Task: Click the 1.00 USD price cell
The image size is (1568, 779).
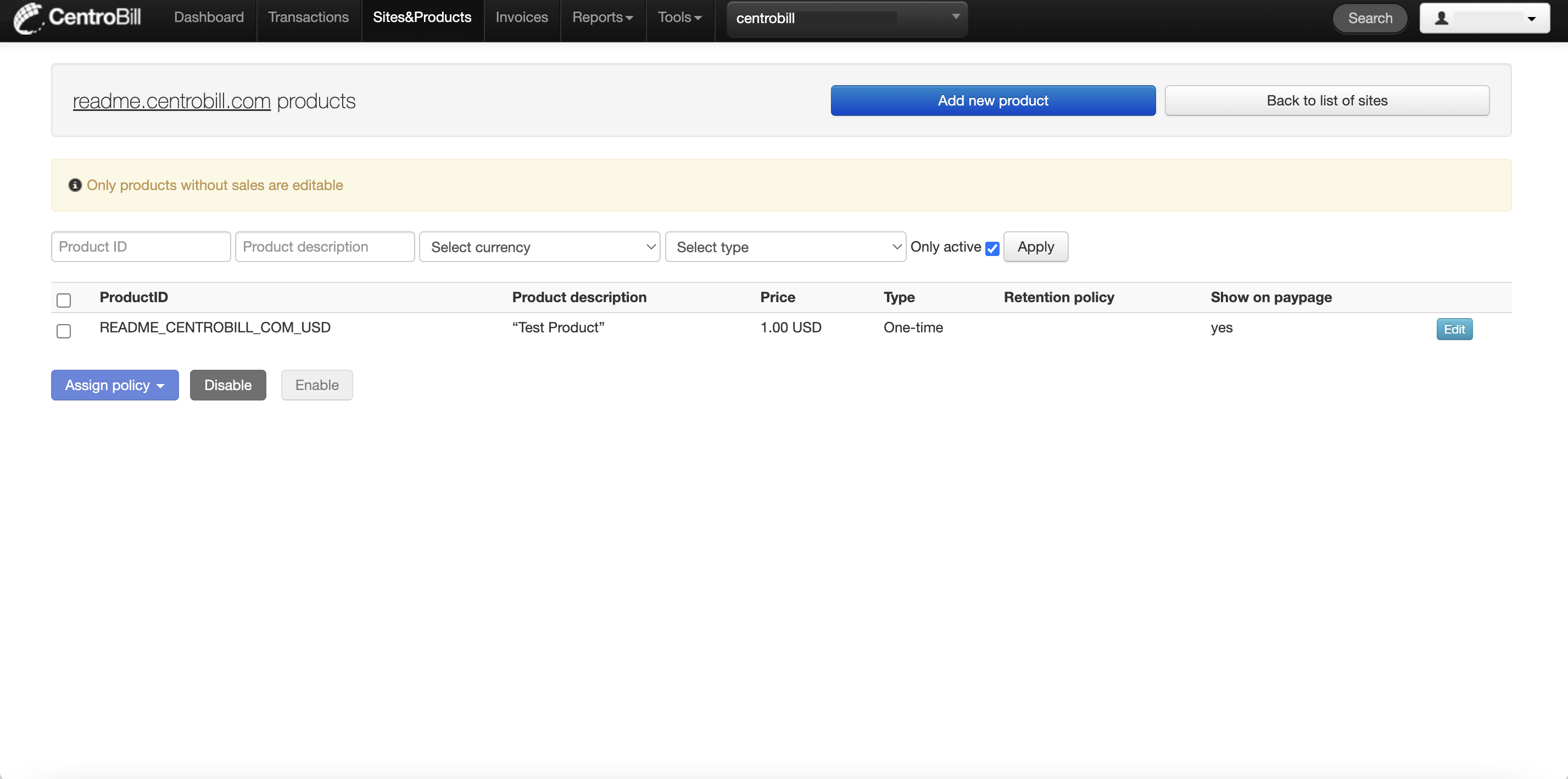Action: click(791, 327)
